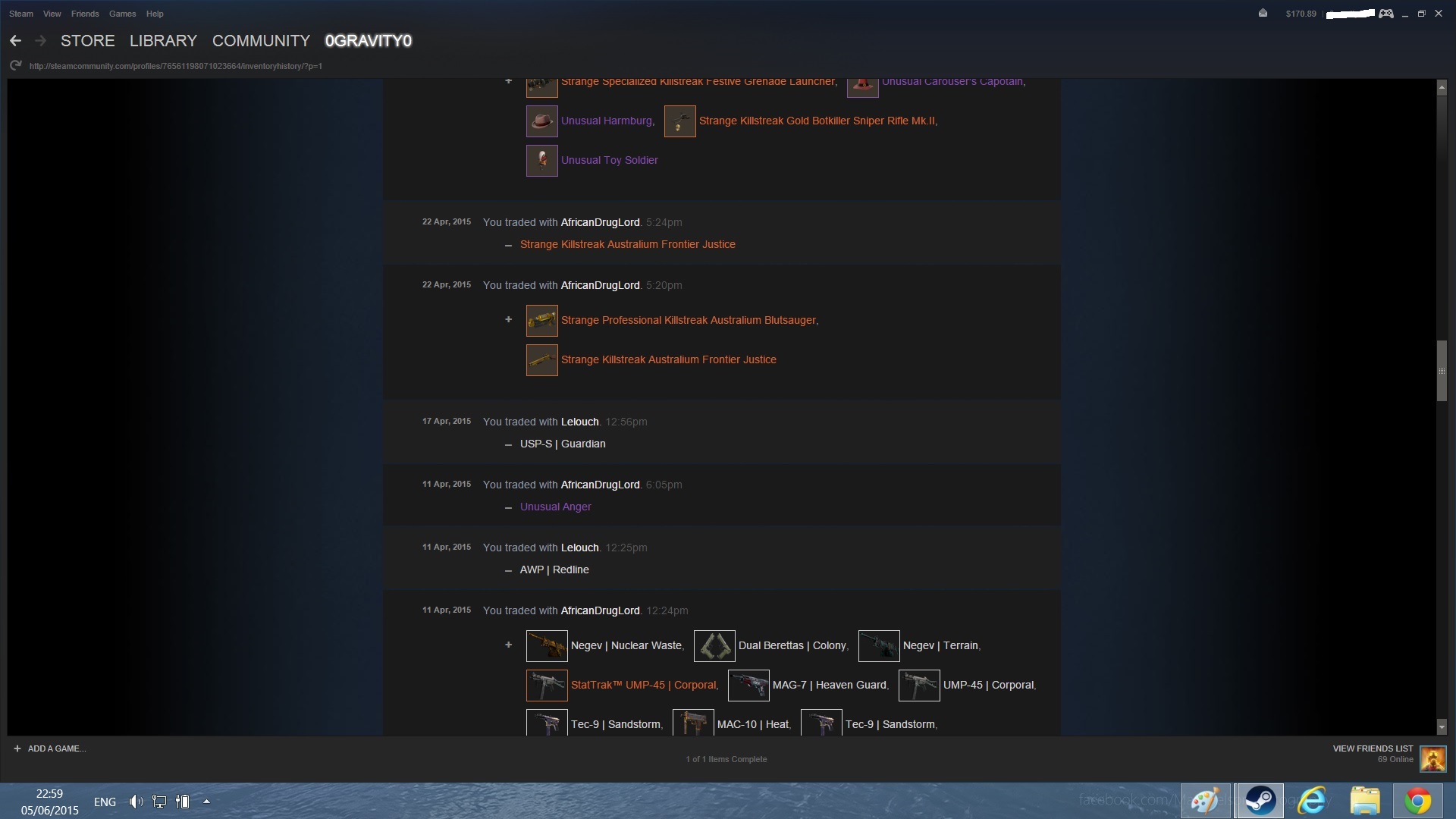Open the Games menu
The height and width of the screenshot is (819, 1456).
(x=122, y=14)
